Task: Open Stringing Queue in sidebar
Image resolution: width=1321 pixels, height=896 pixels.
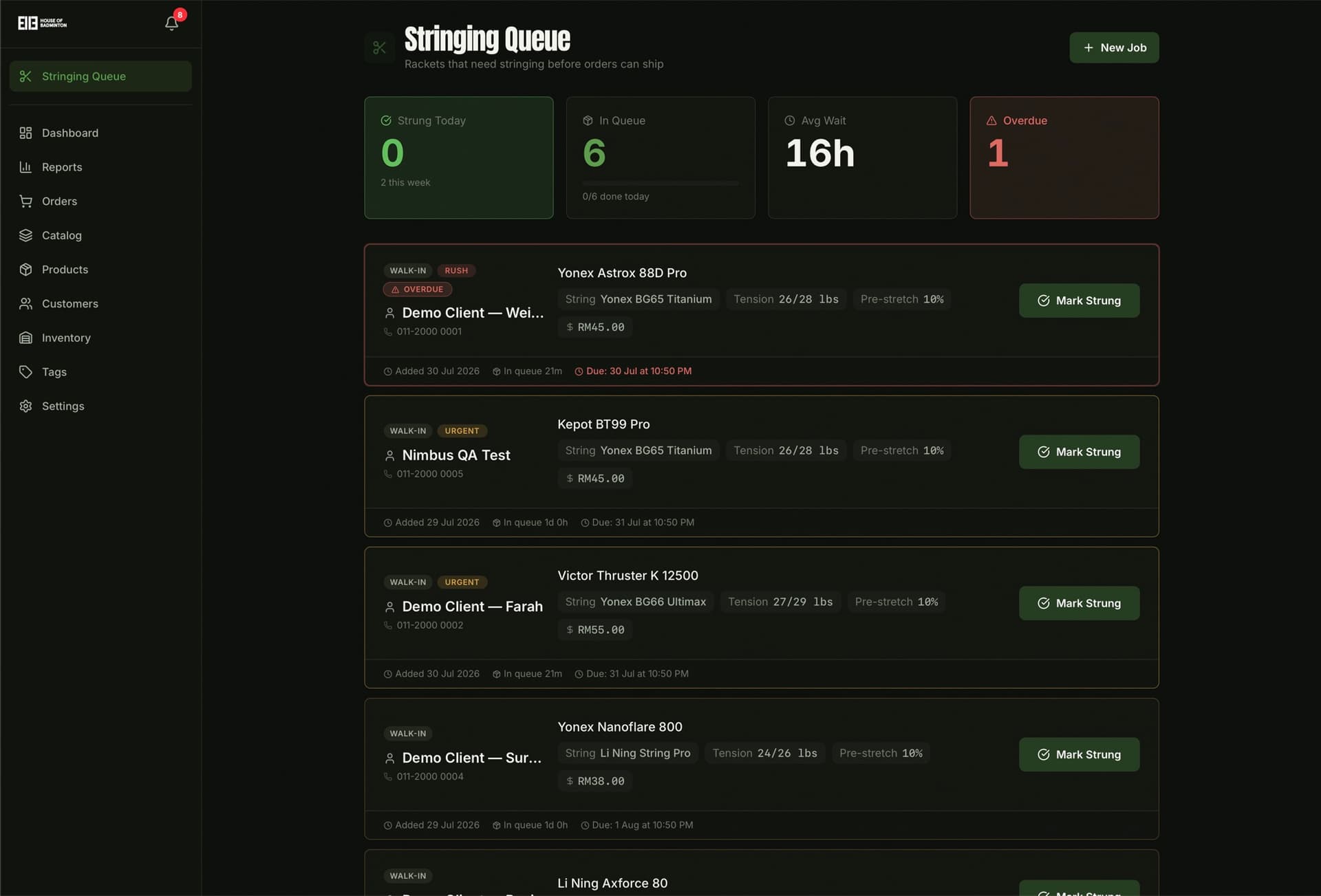Action: [x=100, y=76]
